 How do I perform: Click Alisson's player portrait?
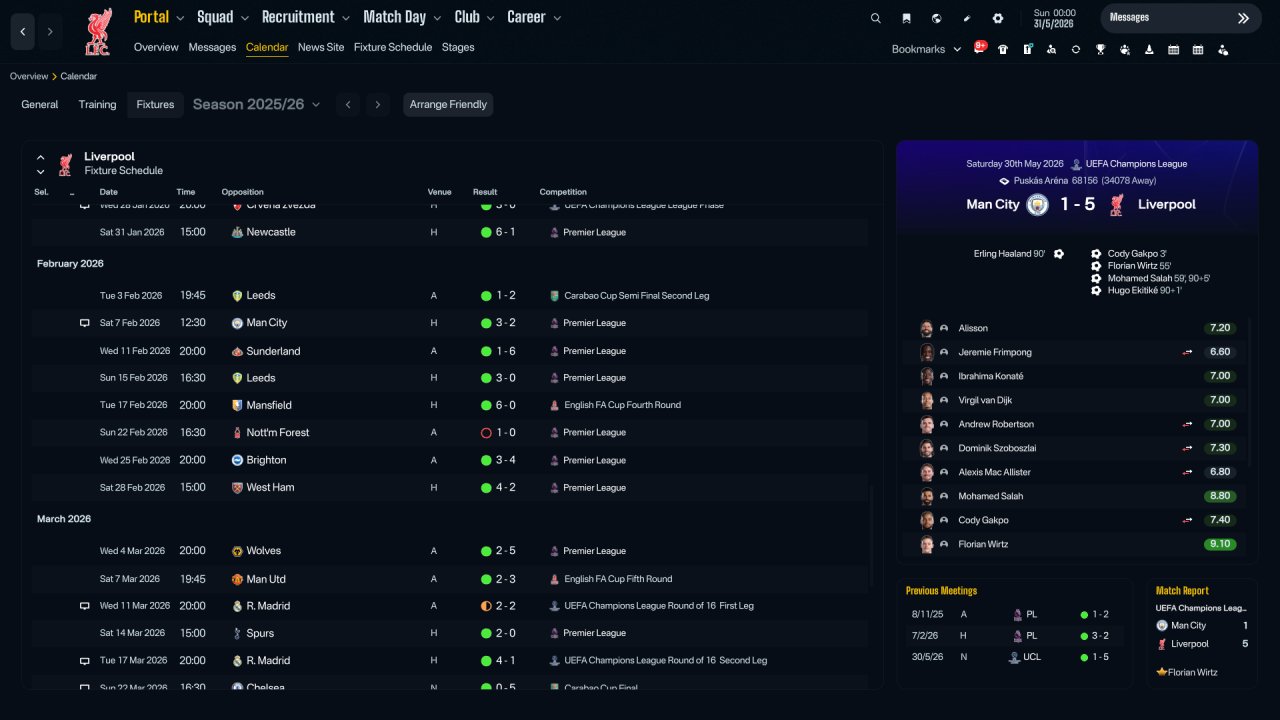pyautogui.click(x=927, y=328)
